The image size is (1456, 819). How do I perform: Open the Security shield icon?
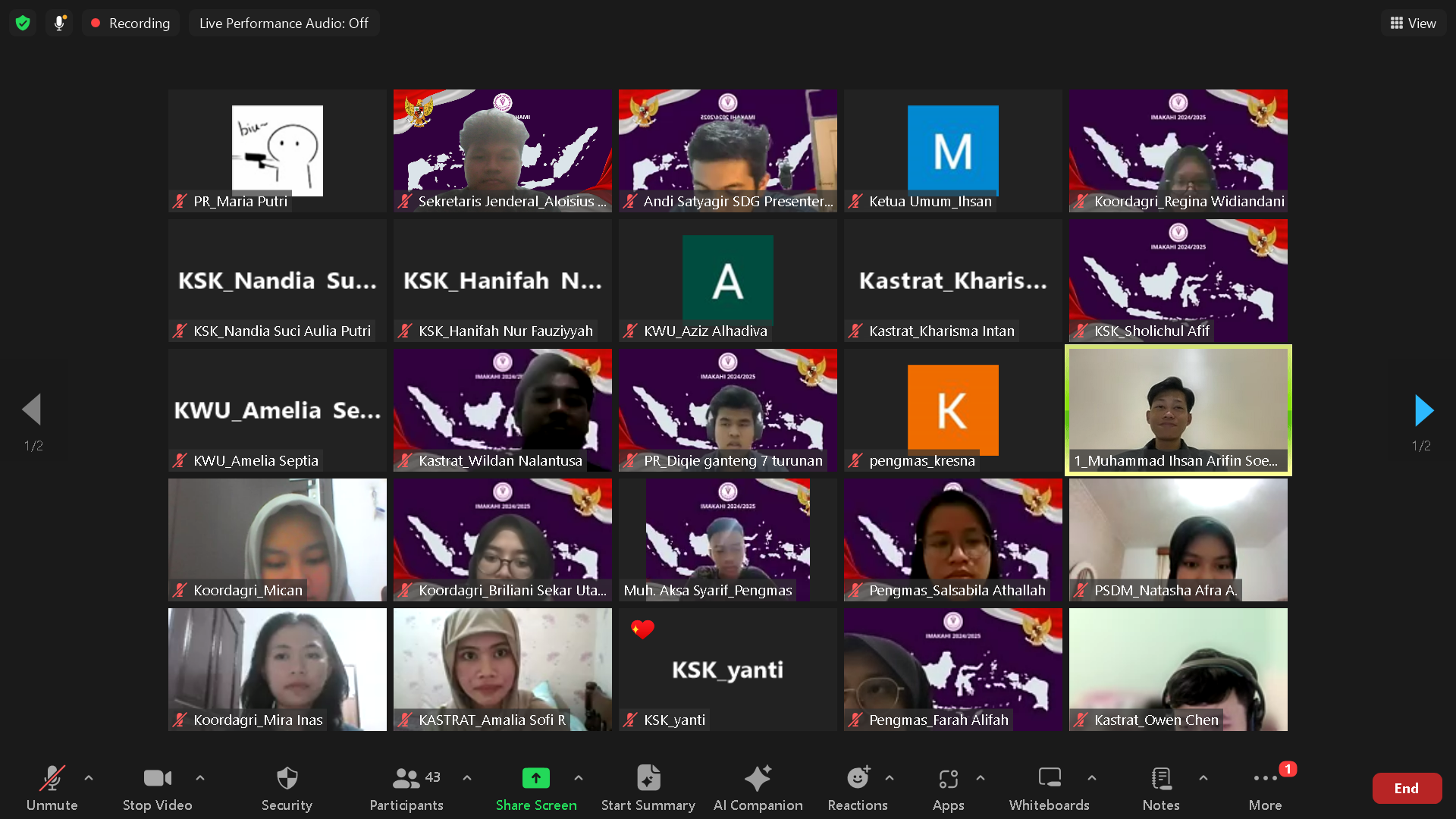point(287,779)
